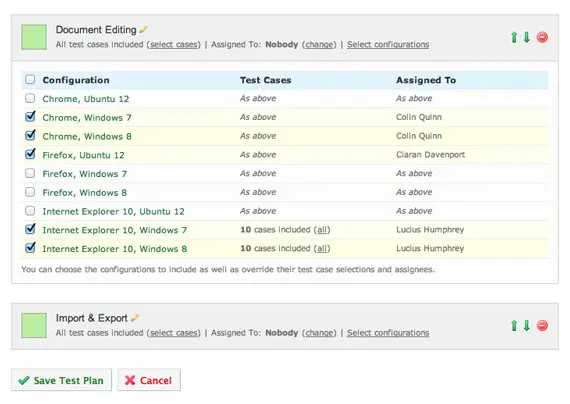Click the Ciaran Davenport assignee cell
The image size is (570, 404).
tap(430, 155)
